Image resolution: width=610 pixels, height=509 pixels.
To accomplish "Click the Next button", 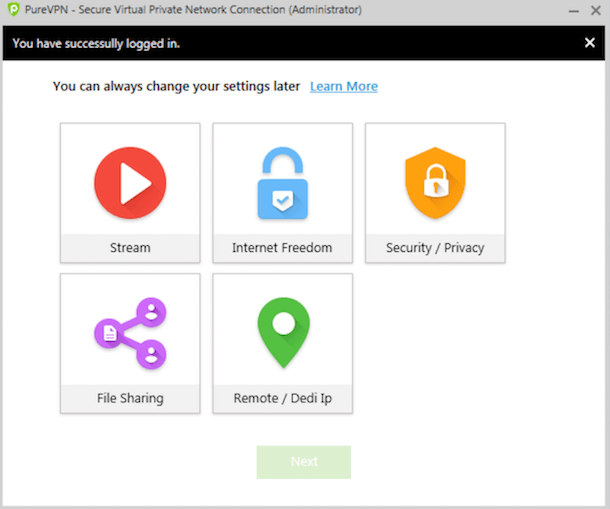I will point(304,462).
